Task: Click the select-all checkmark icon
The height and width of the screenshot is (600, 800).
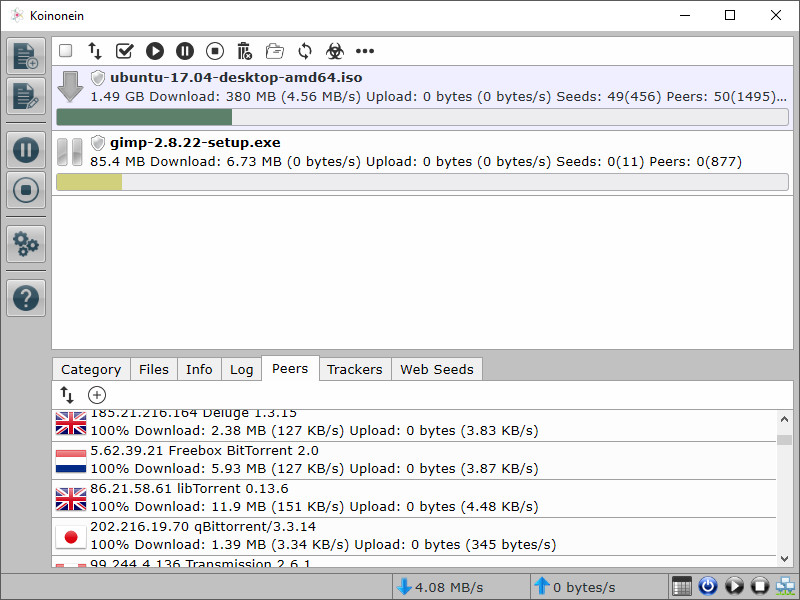Action: click(124, 51)
